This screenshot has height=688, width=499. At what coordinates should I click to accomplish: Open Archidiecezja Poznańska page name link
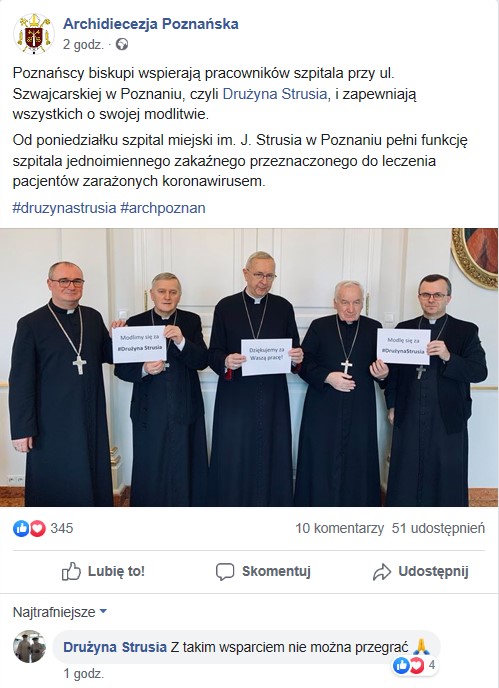pyautogui.click(x=151, y=24)
